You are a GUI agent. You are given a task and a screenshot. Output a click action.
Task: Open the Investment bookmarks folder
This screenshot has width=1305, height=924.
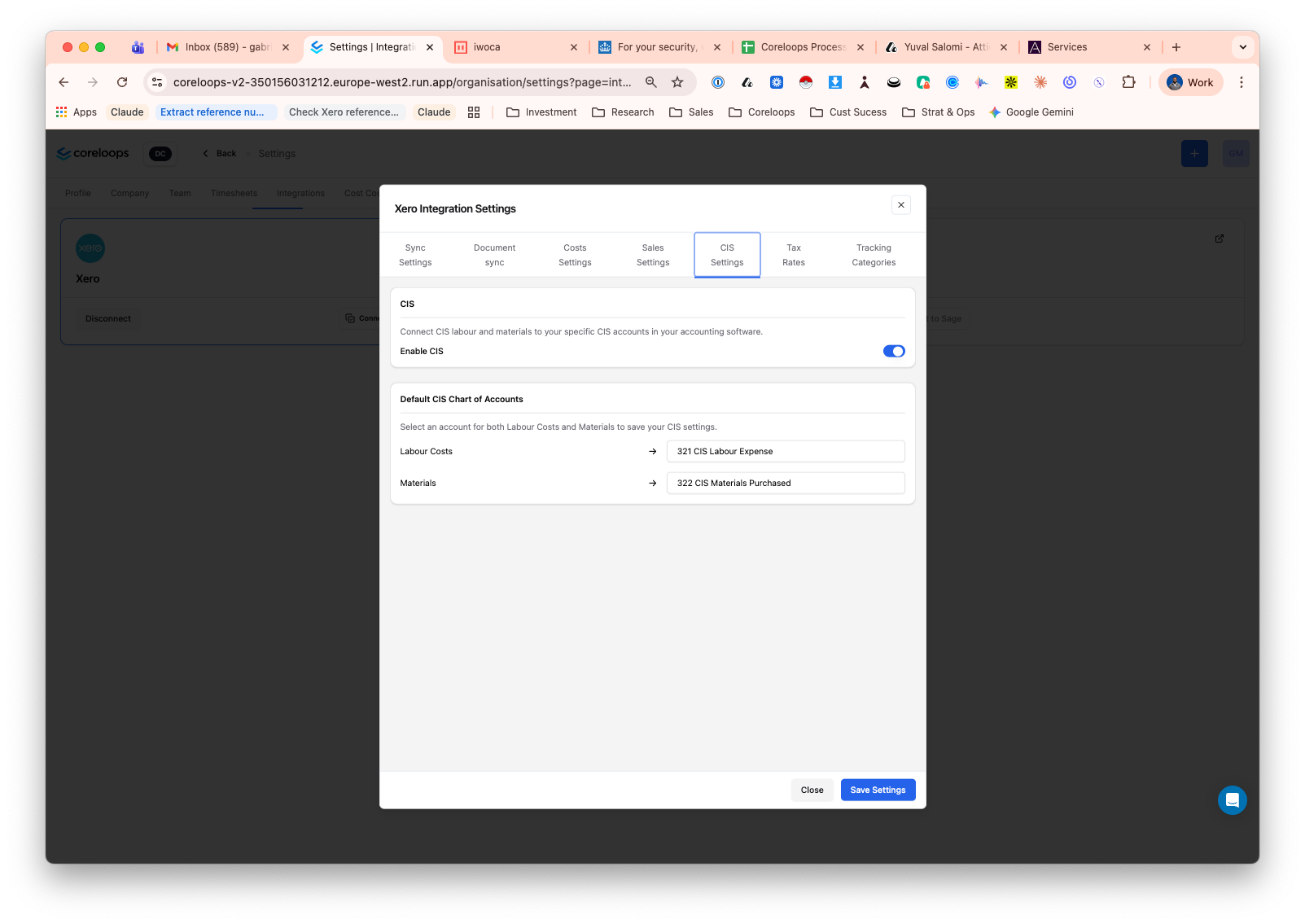(541, 112)
